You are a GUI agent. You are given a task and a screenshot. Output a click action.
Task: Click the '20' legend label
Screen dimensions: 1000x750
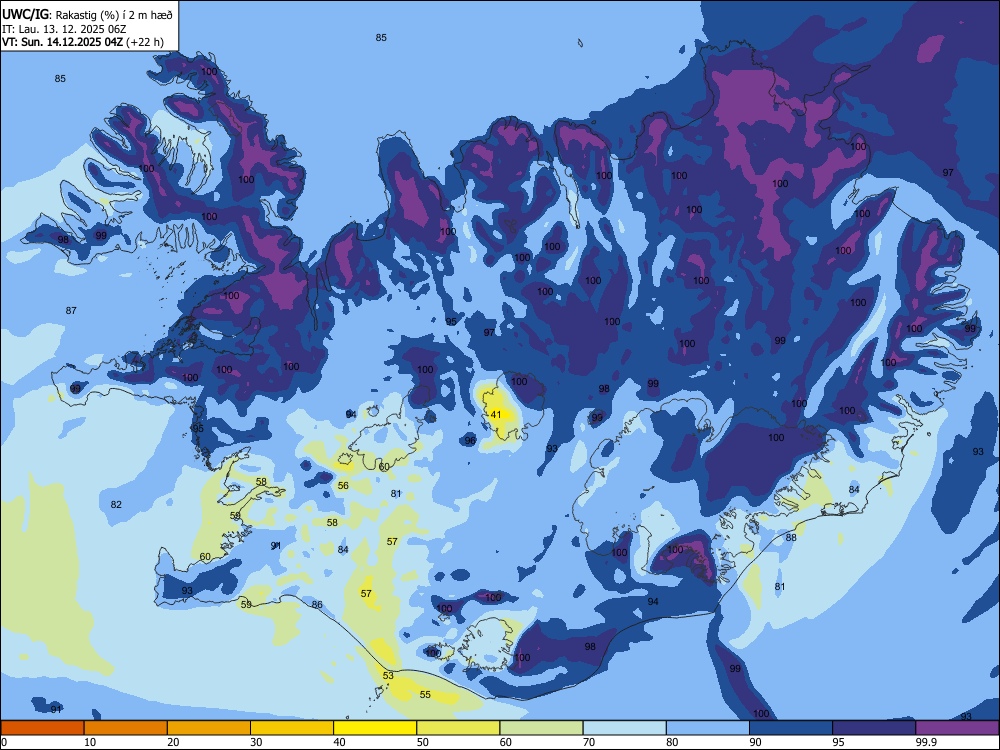pyautogui.click(x=173, y=742)
